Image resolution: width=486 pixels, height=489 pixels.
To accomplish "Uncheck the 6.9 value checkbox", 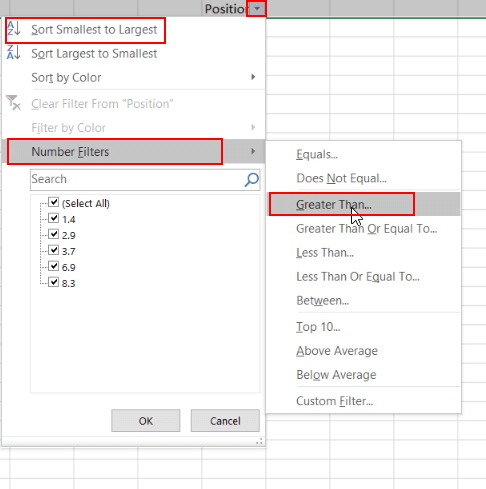I will (x=53, y=266).
